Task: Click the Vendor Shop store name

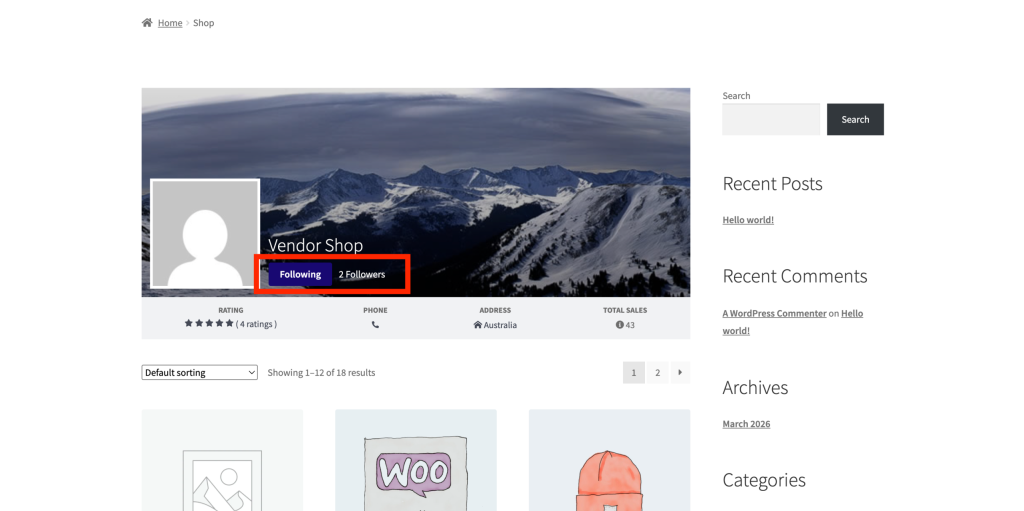Action: (315, 245)
